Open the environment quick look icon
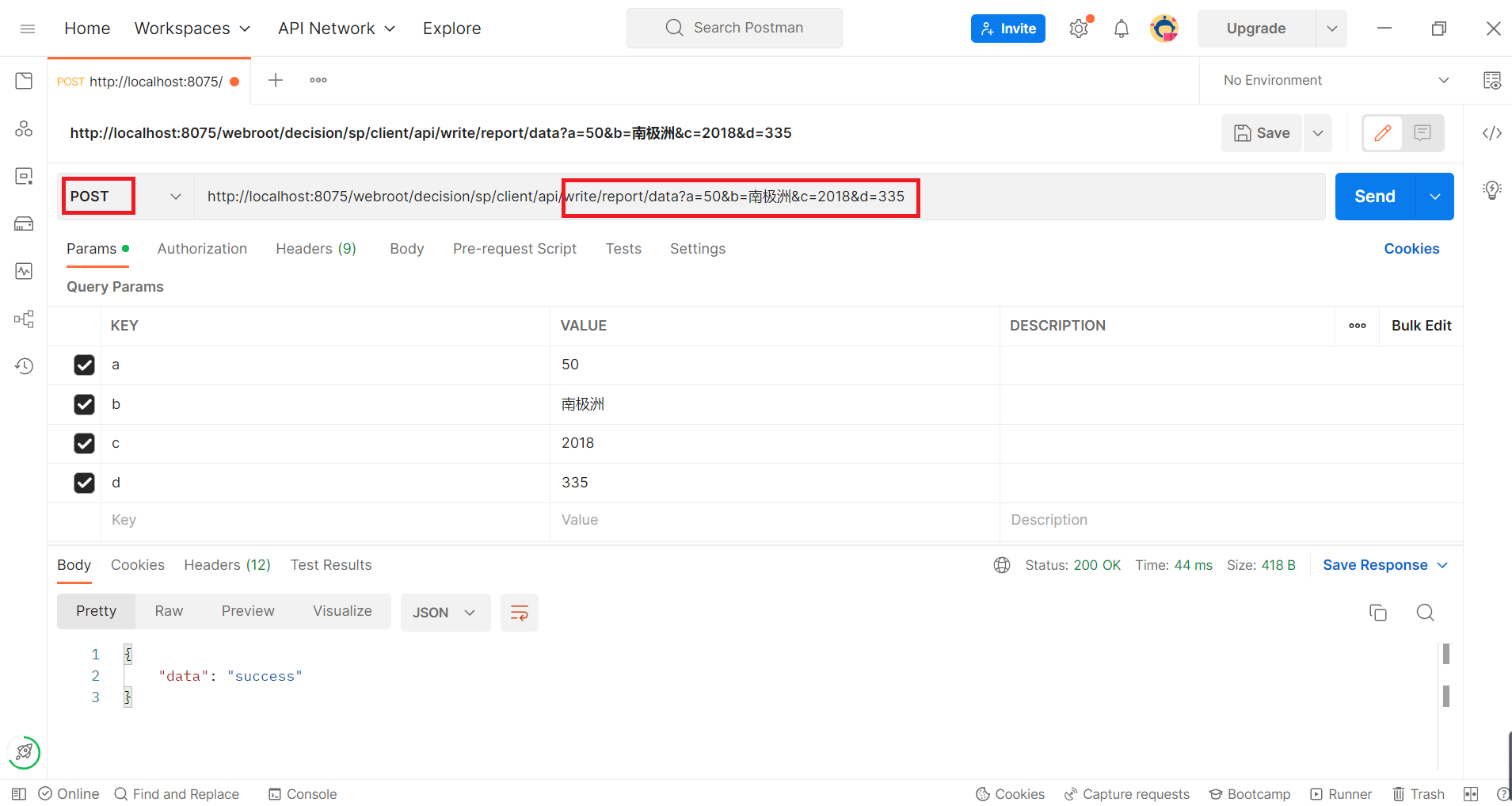This screenshot has height=806, width=1512. coord(1492,80)
